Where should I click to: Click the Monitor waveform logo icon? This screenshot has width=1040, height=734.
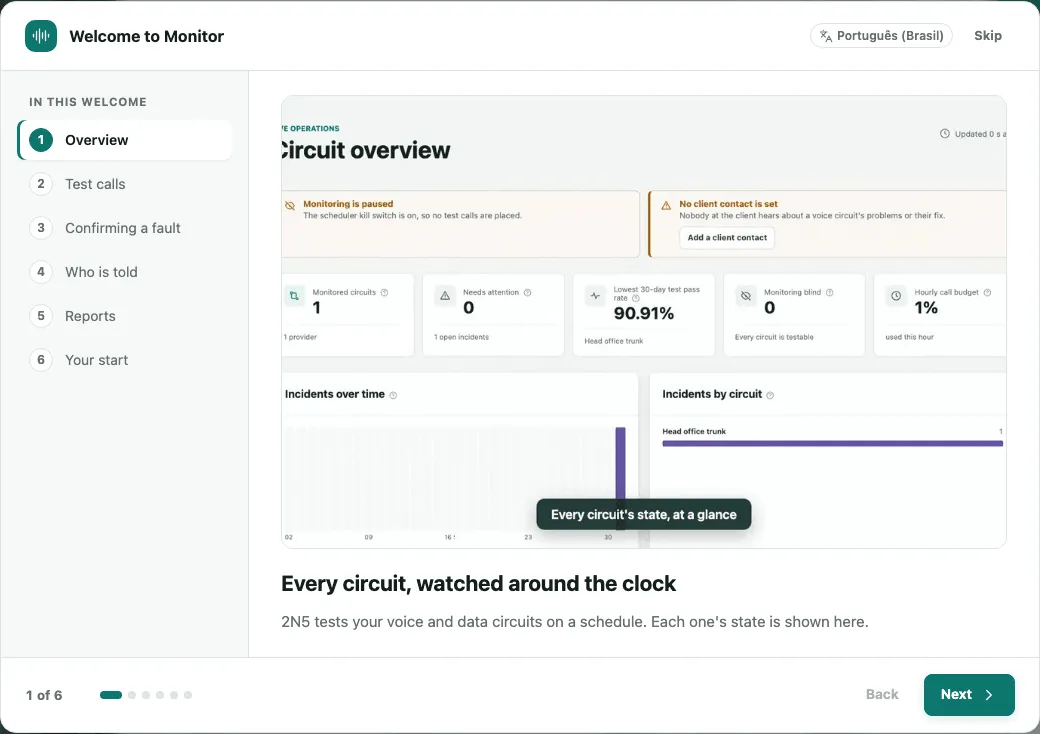[x=41, y=36]
